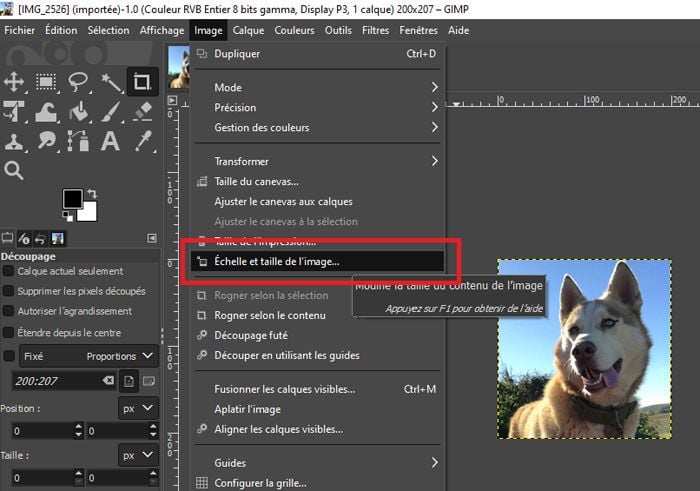This screenshot has height=491, width=700.
Task: Select the Move tool
Action: click(14, 82)
